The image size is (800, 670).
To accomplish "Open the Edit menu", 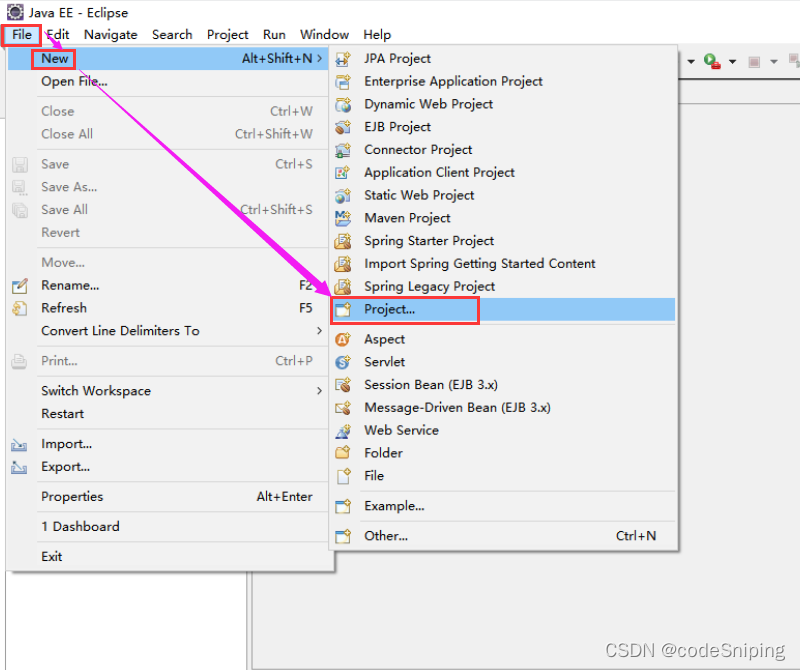I will (x=58, y=35).
